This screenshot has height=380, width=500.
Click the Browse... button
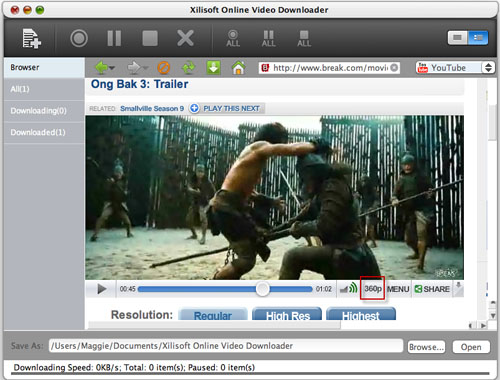point(426,347)
